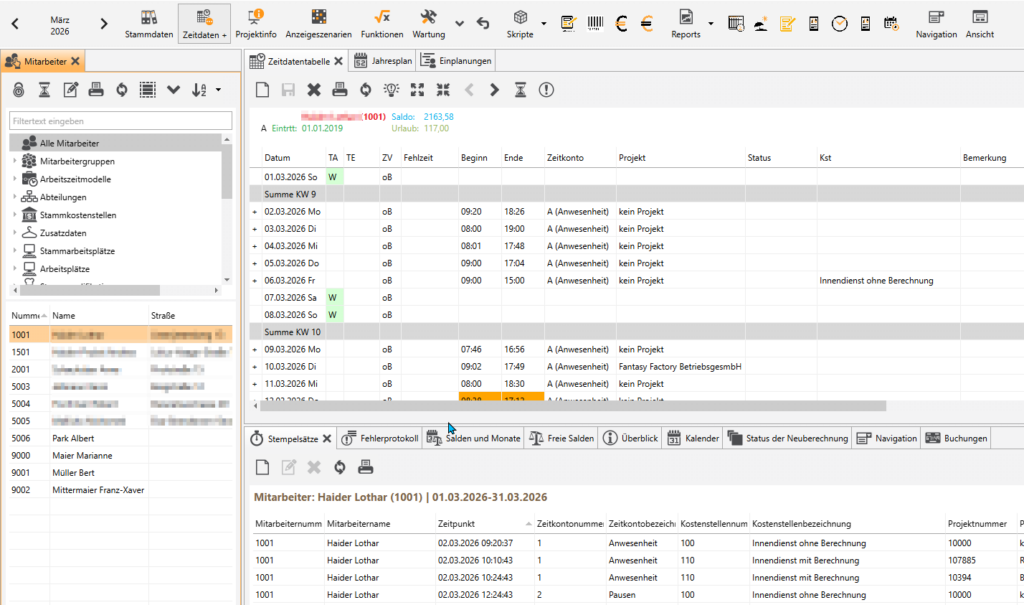Viewport: 1024px width, 605px height.
Task: Open the Projektinfo tool
Action: coord(255,23)
